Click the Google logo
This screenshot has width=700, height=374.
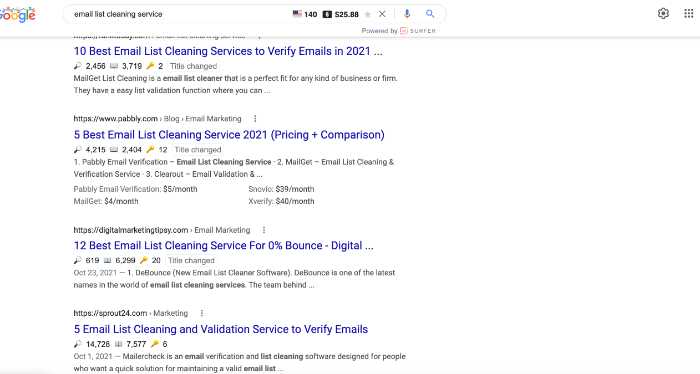coord(17,14)
